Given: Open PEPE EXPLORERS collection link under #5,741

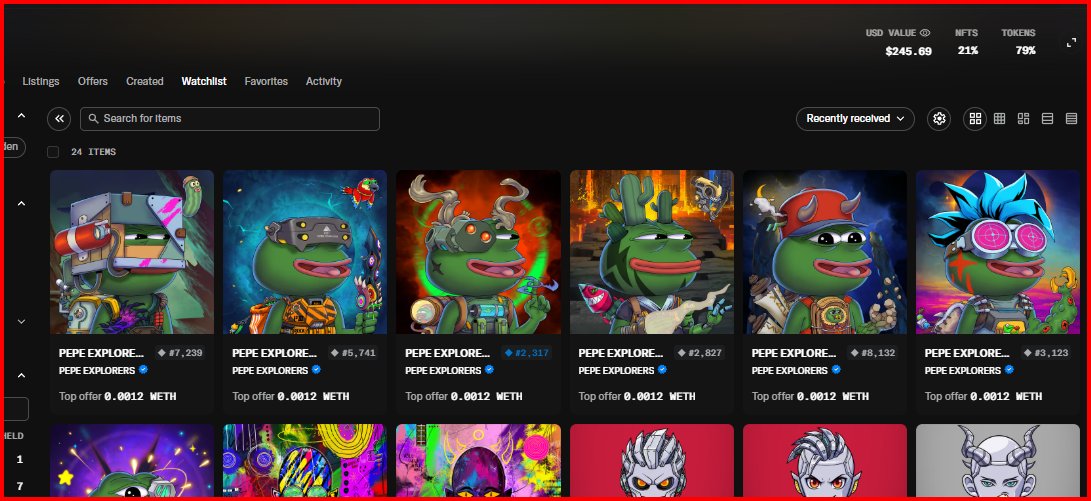Looking at the screenshot, I should 270,370.
